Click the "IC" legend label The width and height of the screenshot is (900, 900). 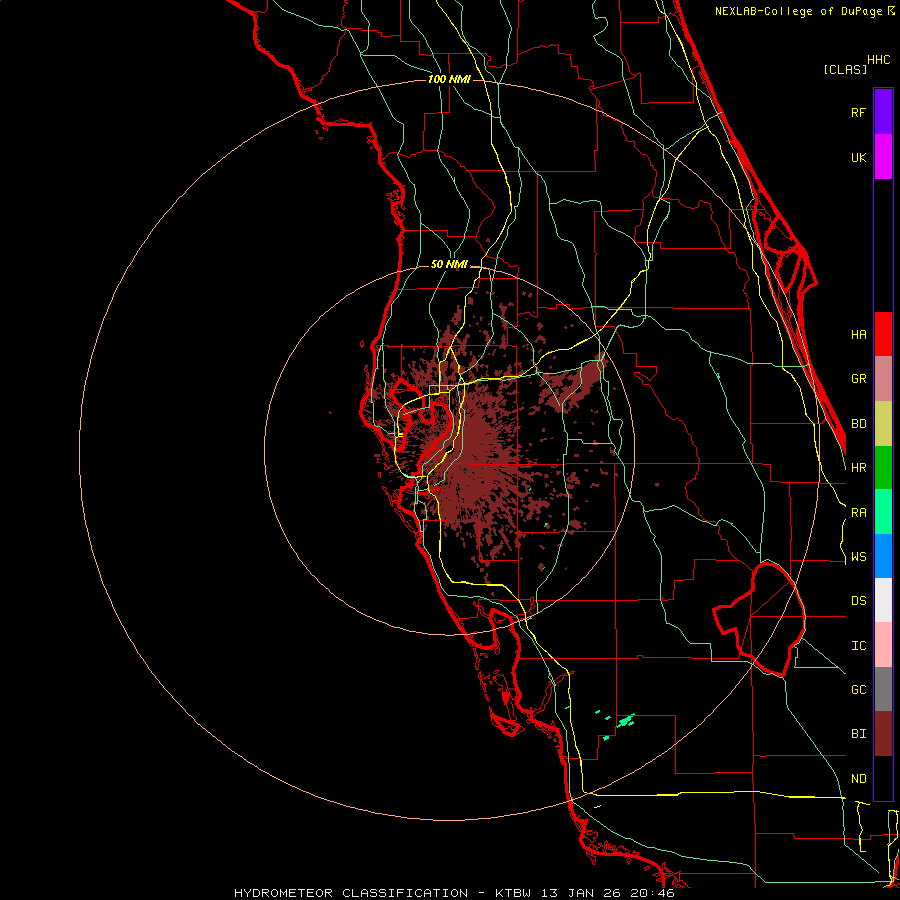858,646
